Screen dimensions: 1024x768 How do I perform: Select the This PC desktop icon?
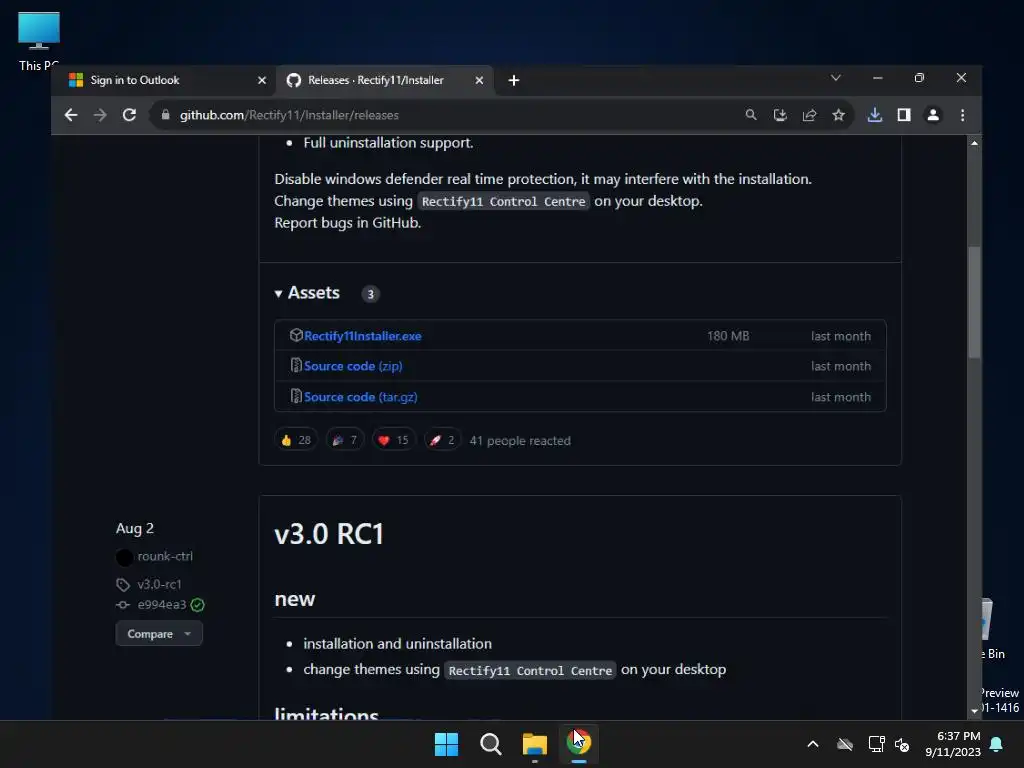point(39,41)
